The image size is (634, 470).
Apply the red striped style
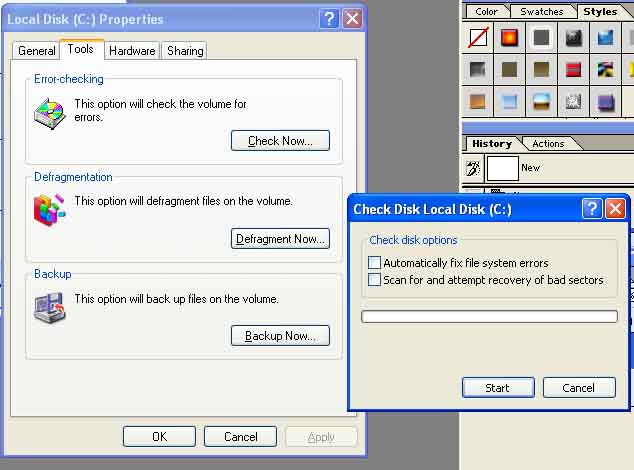click(x=573, y=70)
